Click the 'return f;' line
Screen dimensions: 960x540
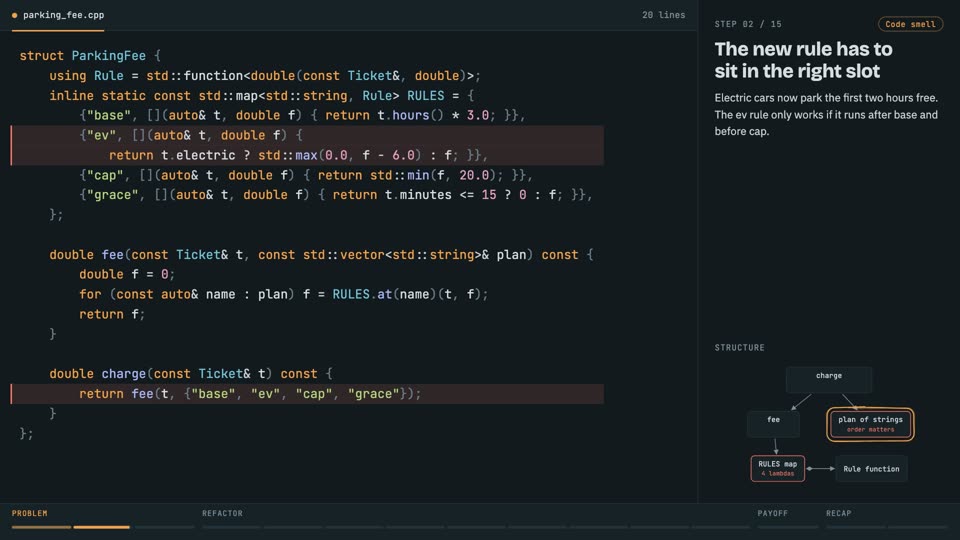point(112,314)
